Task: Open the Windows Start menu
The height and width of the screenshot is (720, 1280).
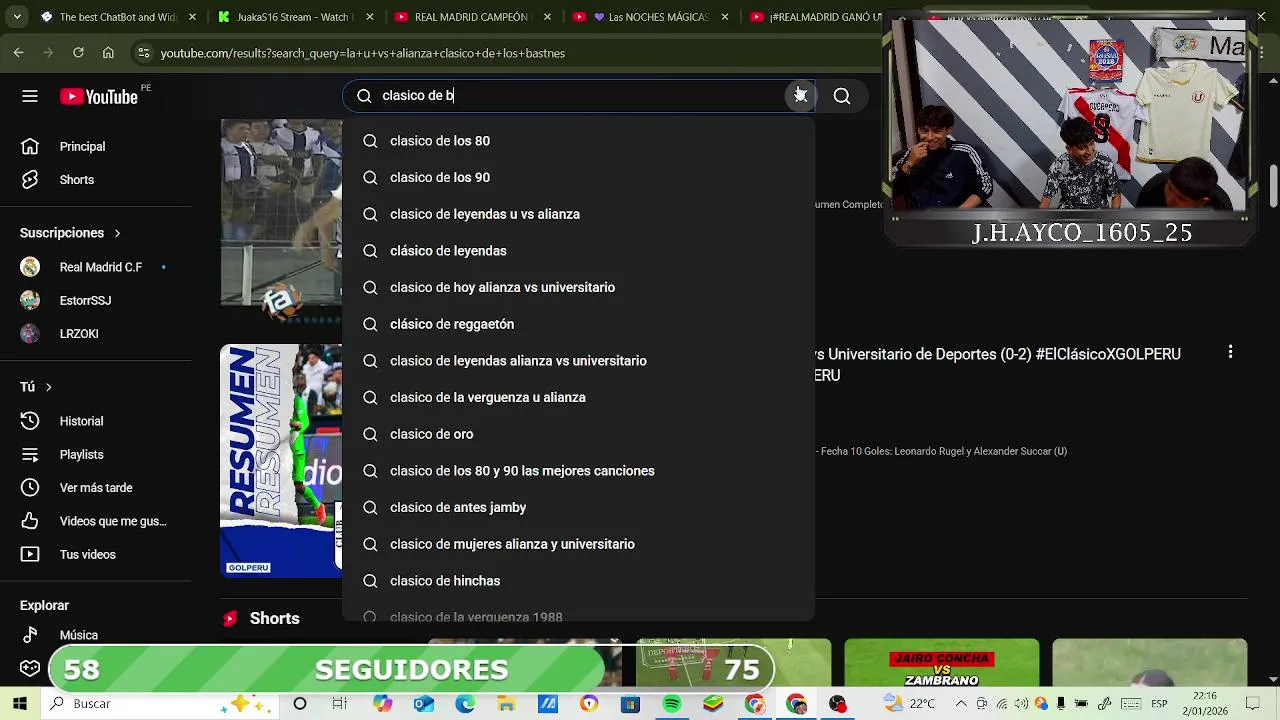Action: pos(20,704)
